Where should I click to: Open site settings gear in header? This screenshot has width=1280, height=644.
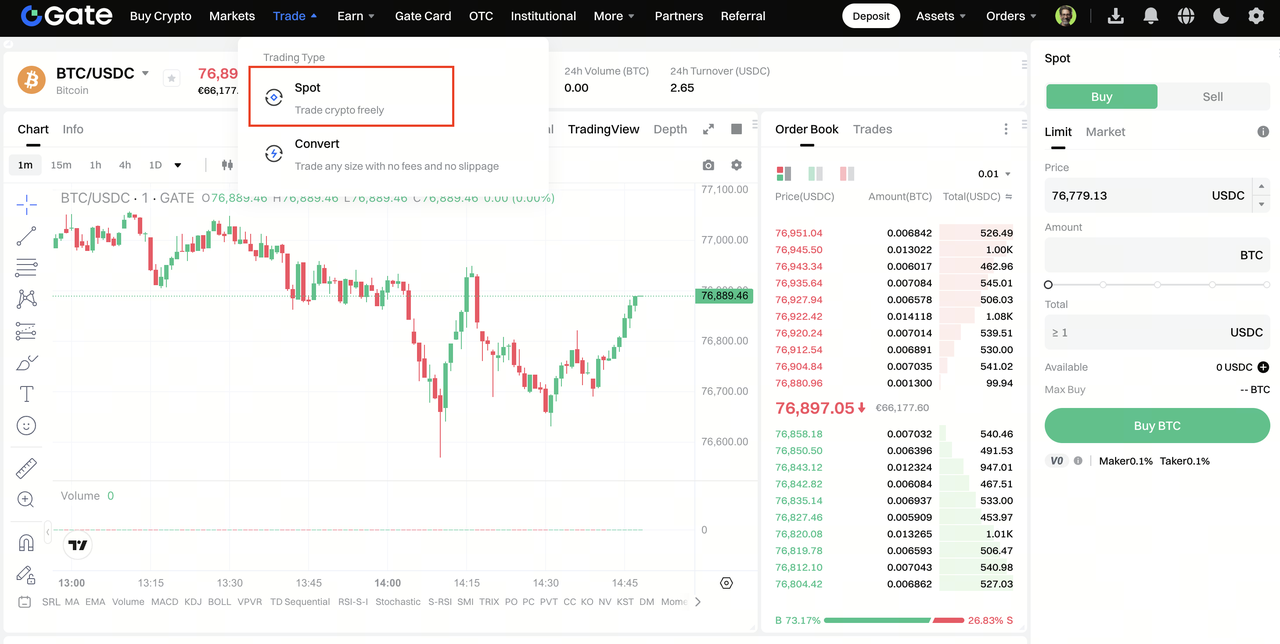point(1256,16)
